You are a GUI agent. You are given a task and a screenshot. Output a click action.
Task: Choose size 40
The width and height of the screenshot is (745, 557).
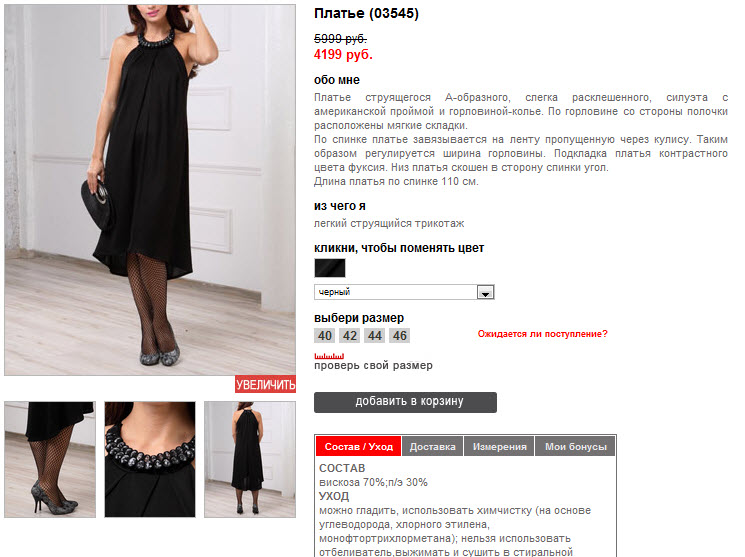pyautogui.click(x=325, y=336)
